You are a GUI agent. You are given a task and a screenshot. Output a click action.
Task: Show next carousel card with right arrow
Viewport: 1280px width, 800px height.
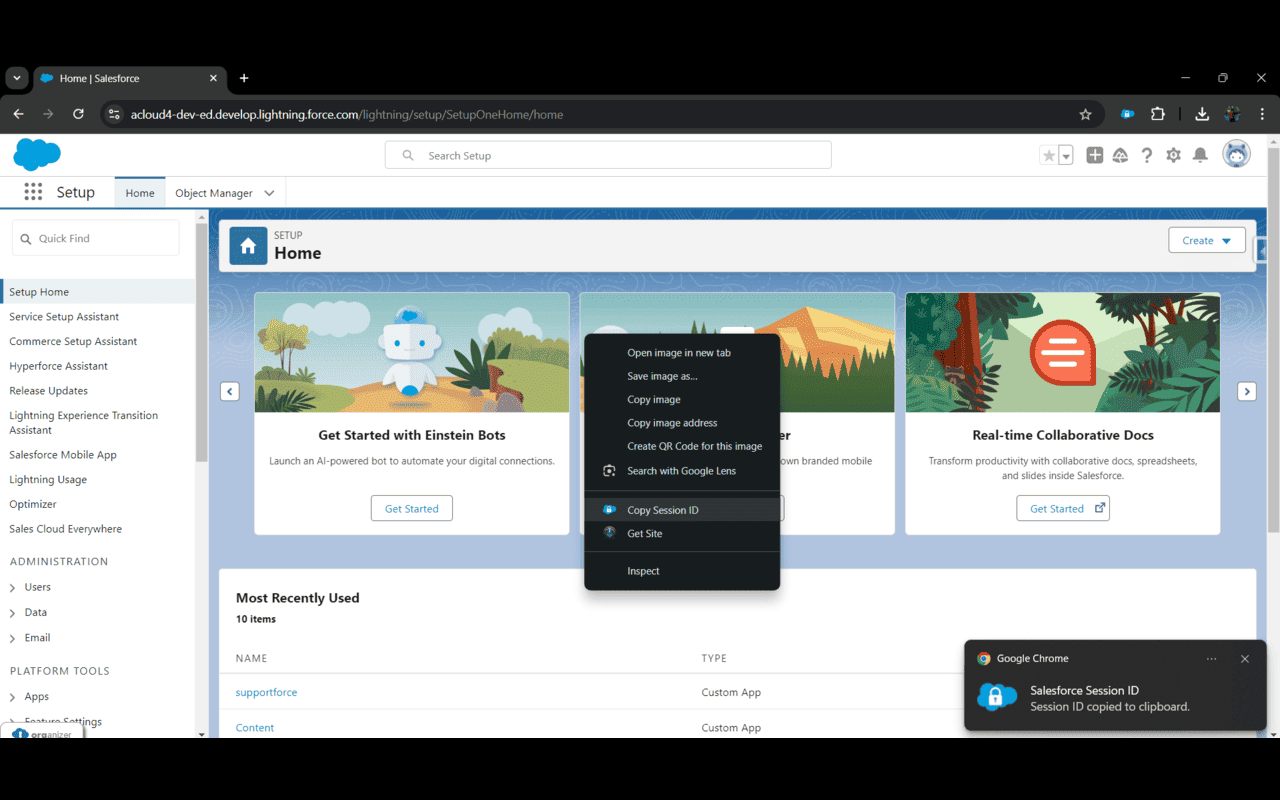[x=1247, y=391]
